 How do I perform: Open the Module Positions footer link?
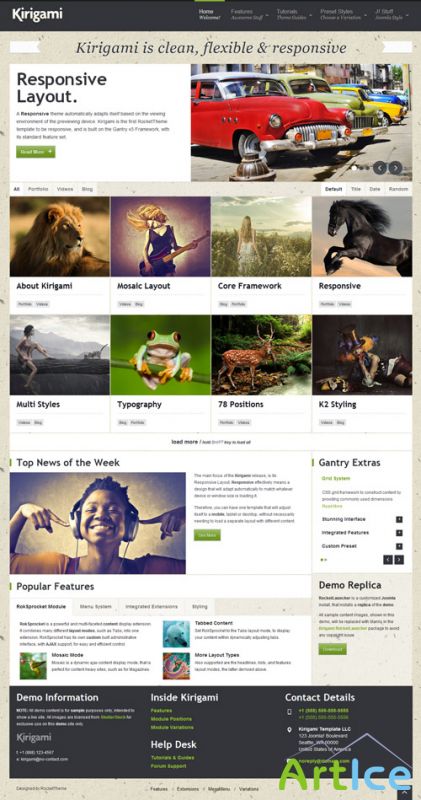[171, 719]
